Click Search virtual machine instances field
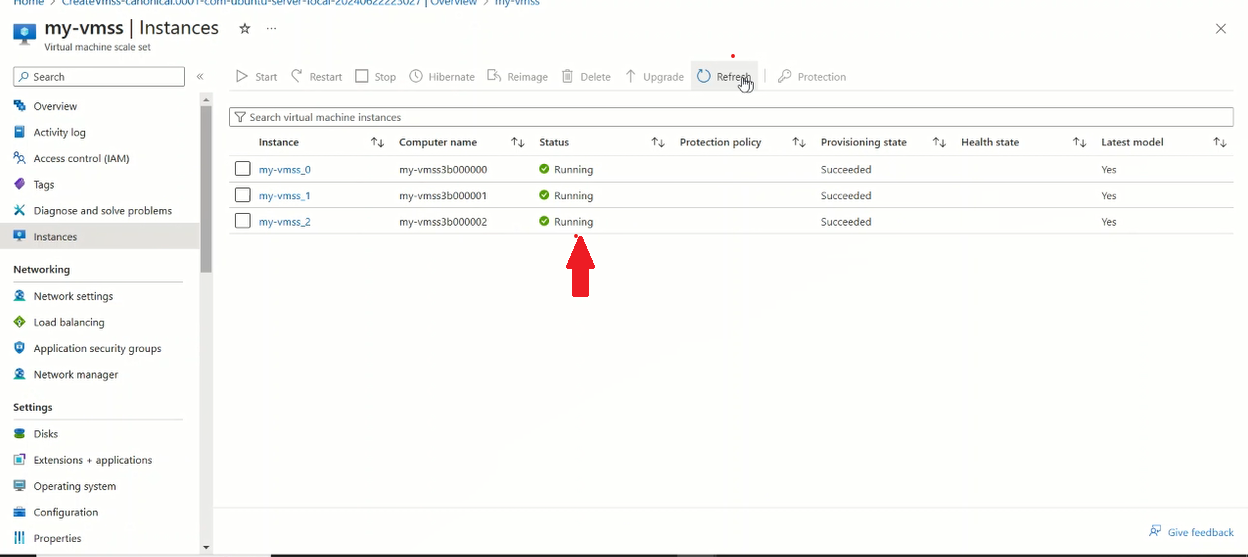Screen dimensions: 1248x557 pos(731,117)
